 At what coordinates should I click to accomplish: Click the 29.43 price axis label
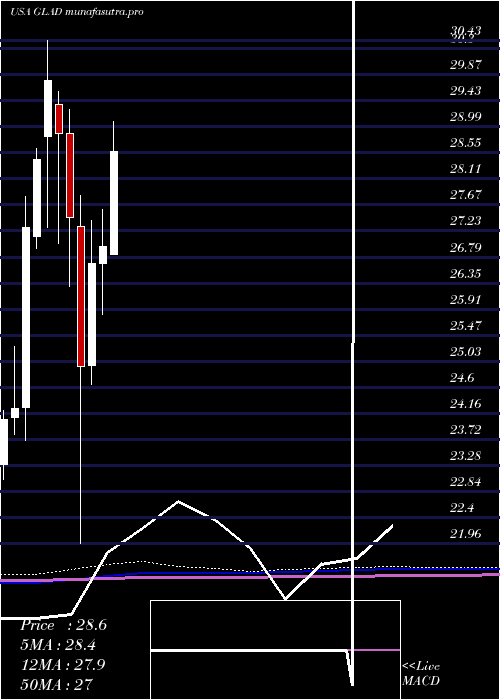466,91
